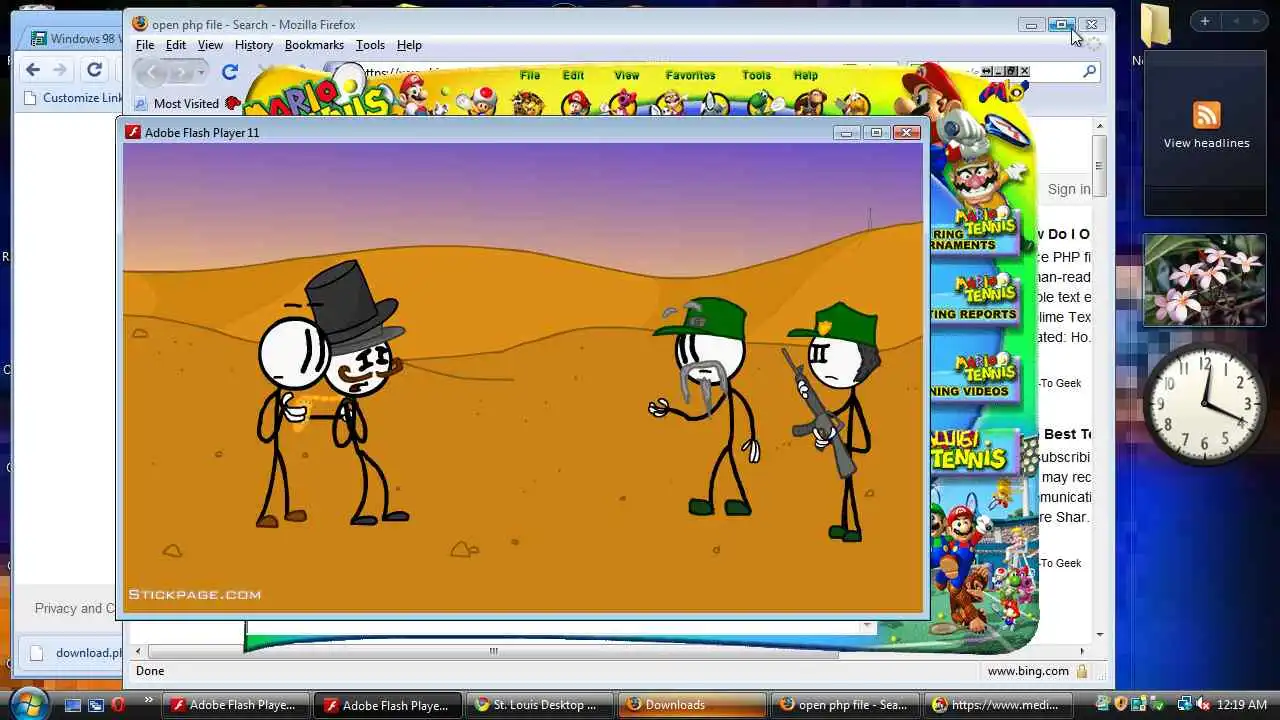This screenshot has height=720, width=1280.
Task: Click the scroll down arrow in Firefox
Action: [1099, 634]
